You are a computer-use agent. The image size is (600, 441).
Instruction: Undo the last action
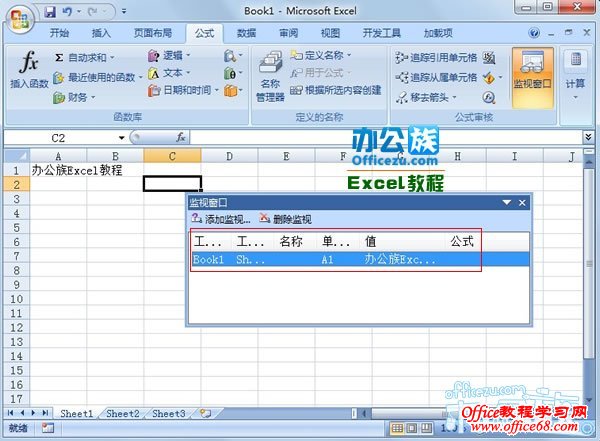(67, 12)
